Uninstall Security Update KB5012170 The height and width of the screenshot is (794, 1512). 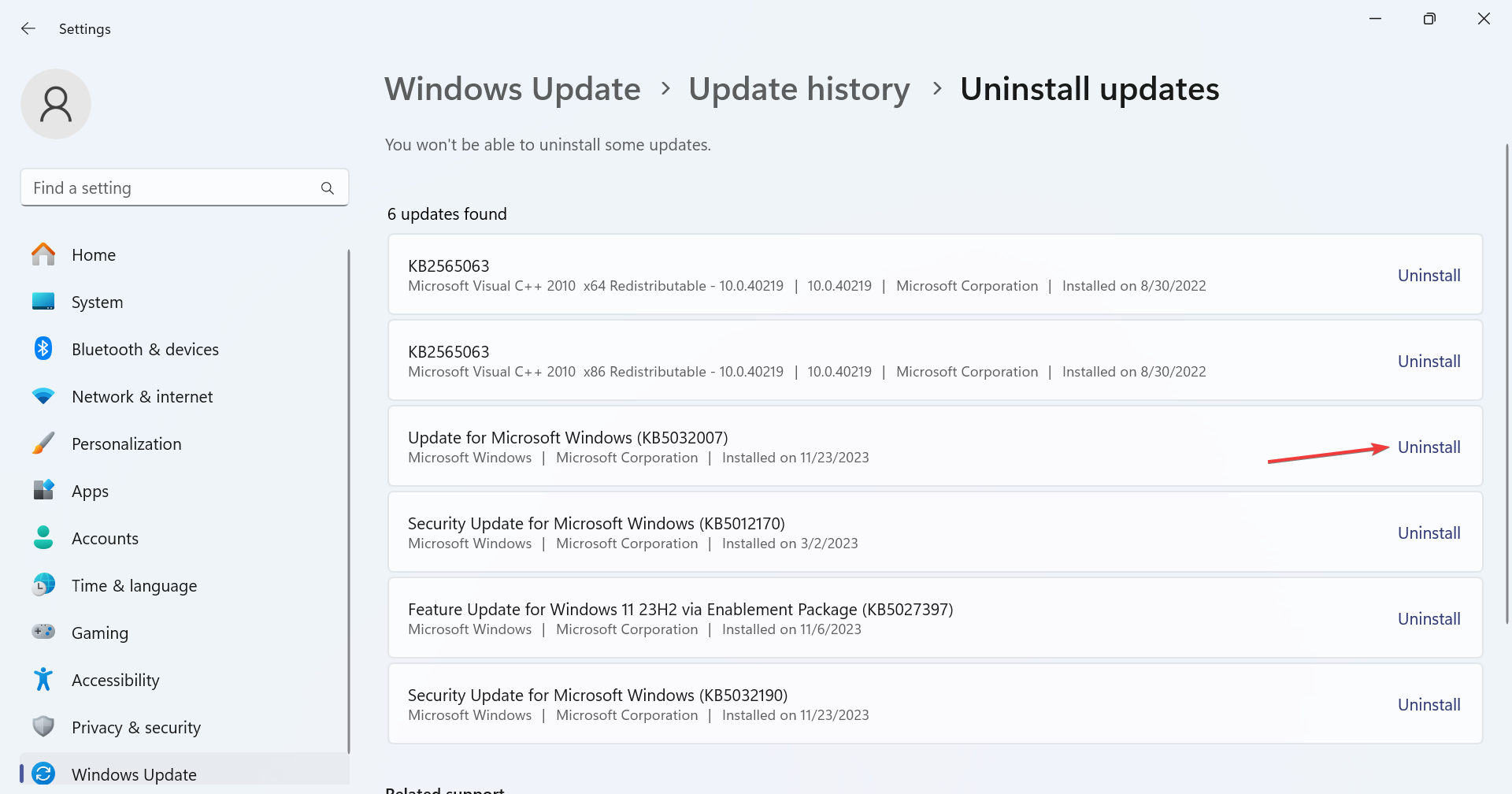pyautogui.click(x=1429, y=533)
